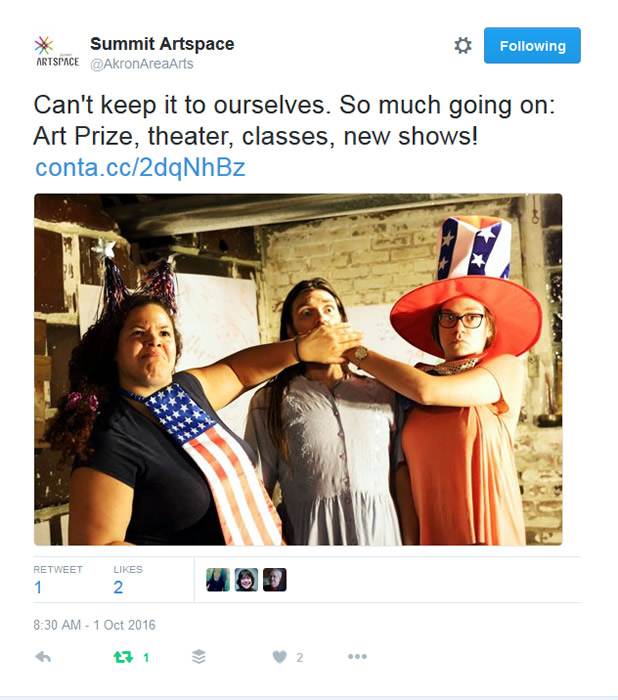Image resolution: width=618 pixels, height=700 pixels.
Task: Open the Summit Artspace logo avatar
Action: [57, 52]
